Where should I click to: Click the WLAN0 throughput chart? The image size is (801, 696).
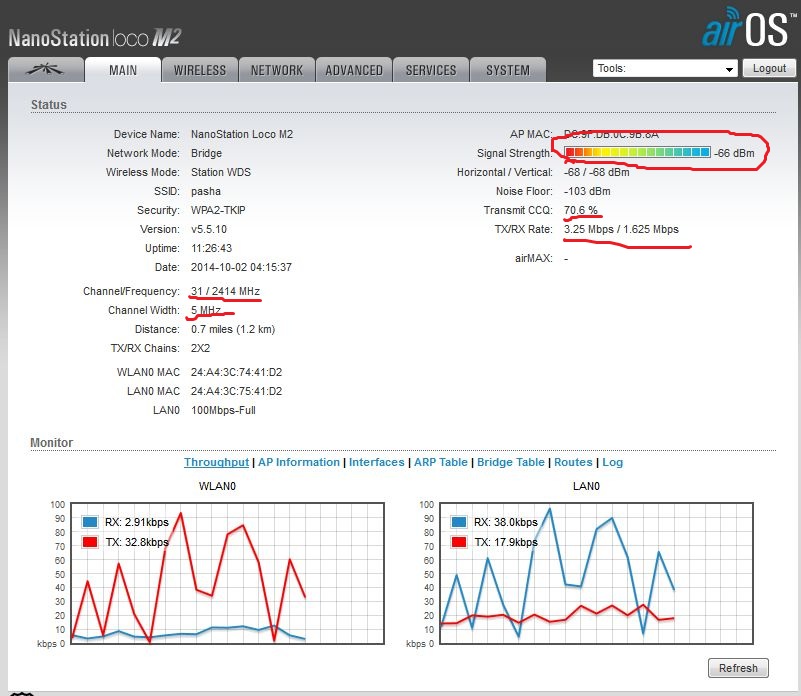click(x=227, y=573)
